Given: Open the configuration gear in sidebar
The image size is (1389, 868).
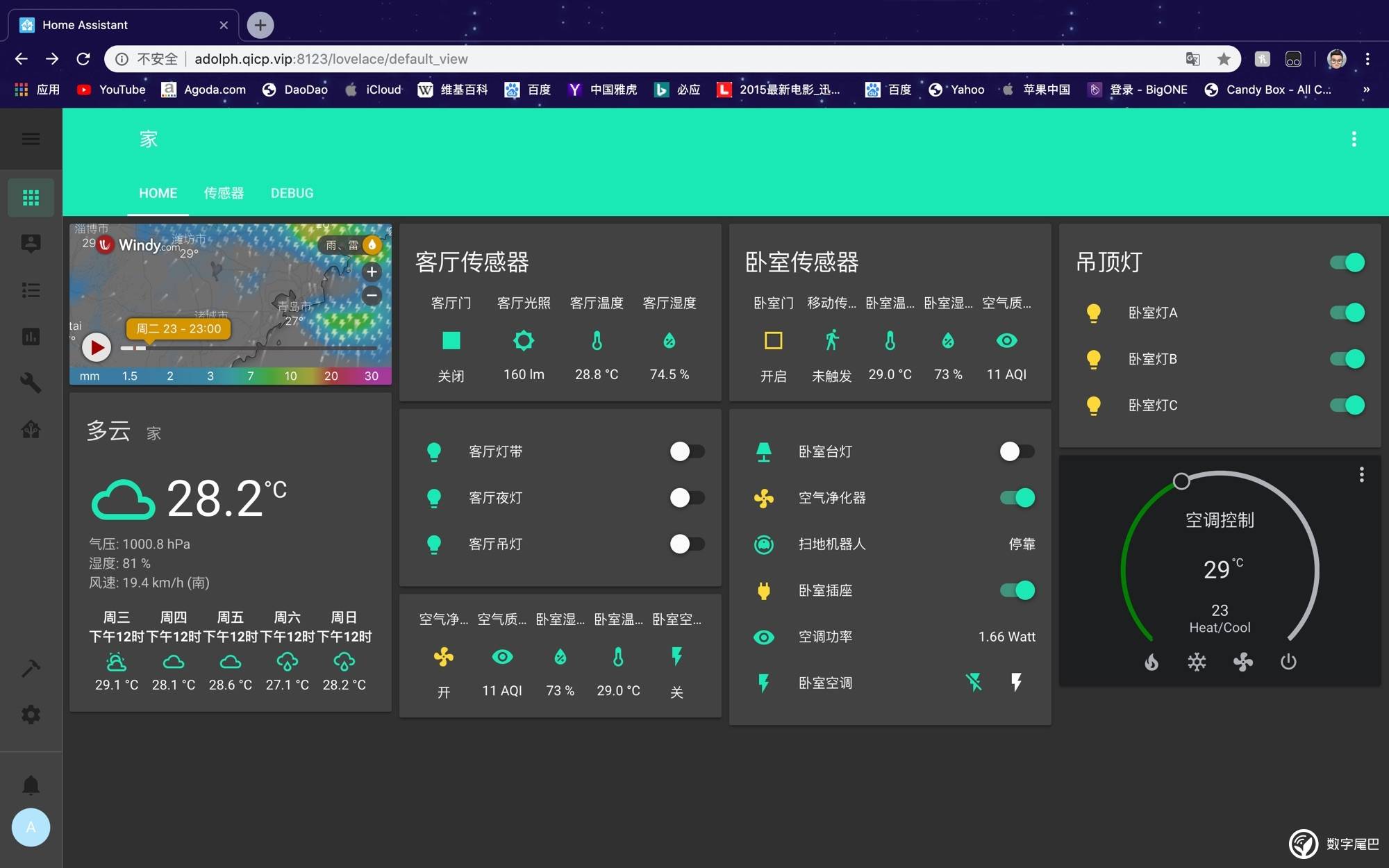Looking at the screenshot, I should tap(31, 715).
